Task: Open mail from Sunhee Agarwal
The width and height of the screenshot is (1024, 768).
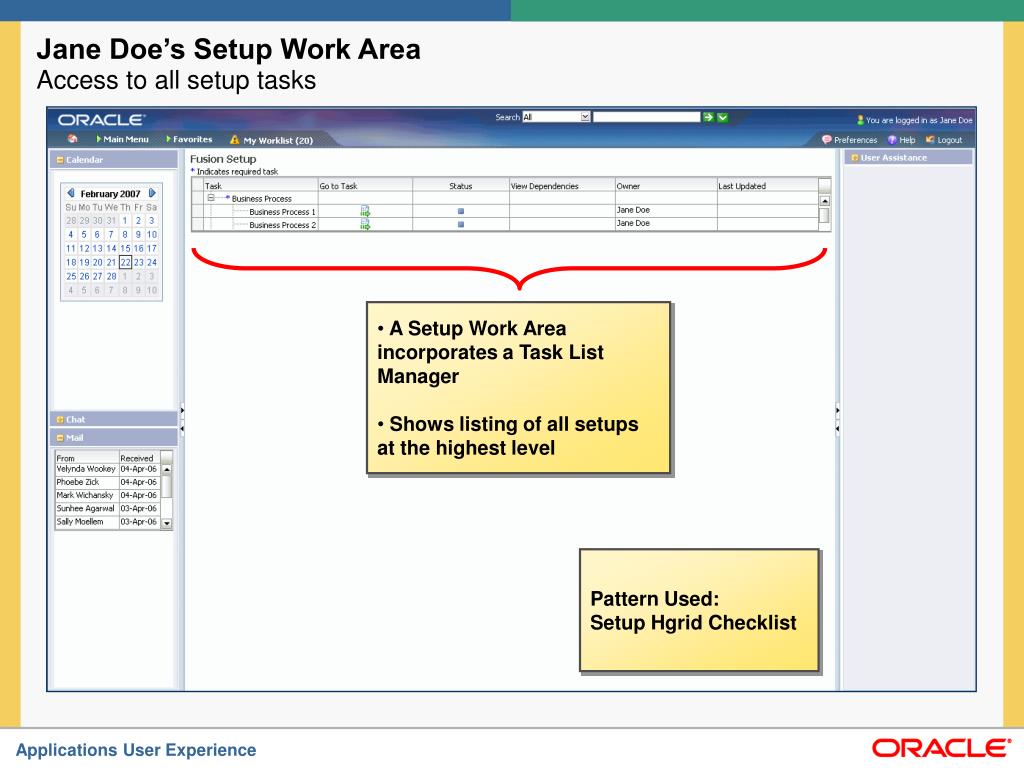Action: pyautogui.click(x=108, y=508)
